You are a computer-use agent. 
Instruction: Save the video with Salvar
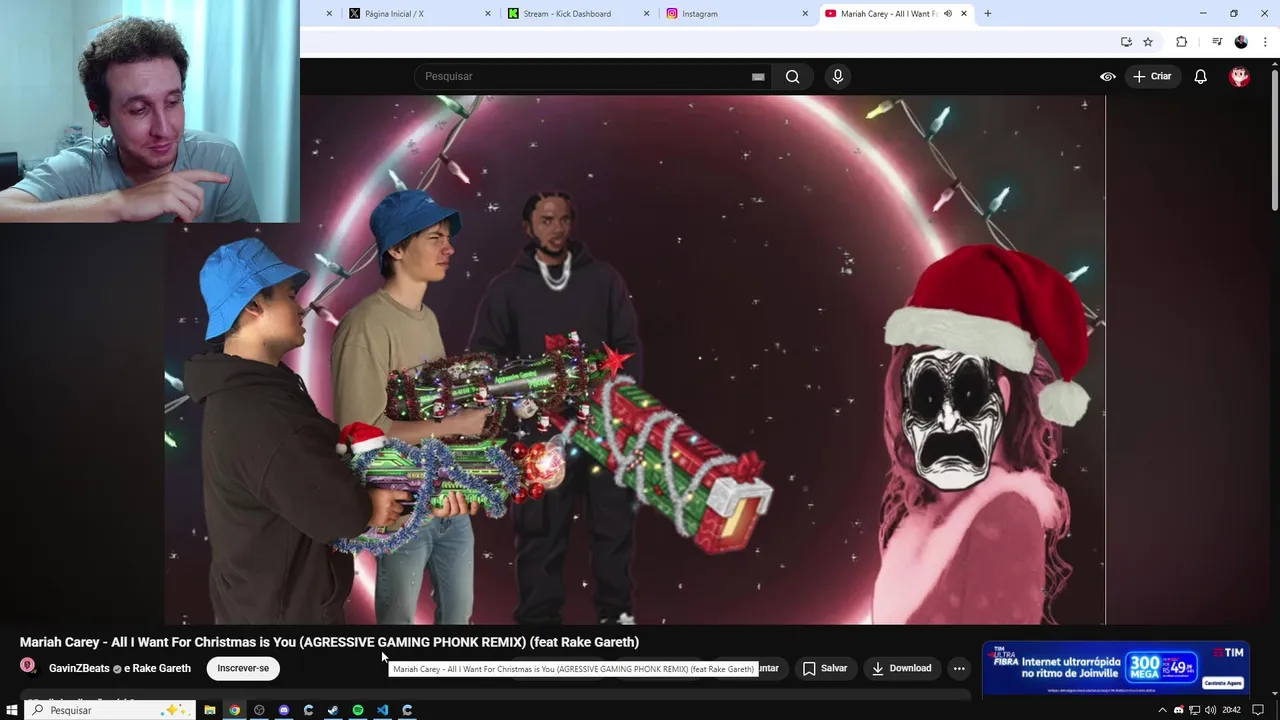point(825,668)
